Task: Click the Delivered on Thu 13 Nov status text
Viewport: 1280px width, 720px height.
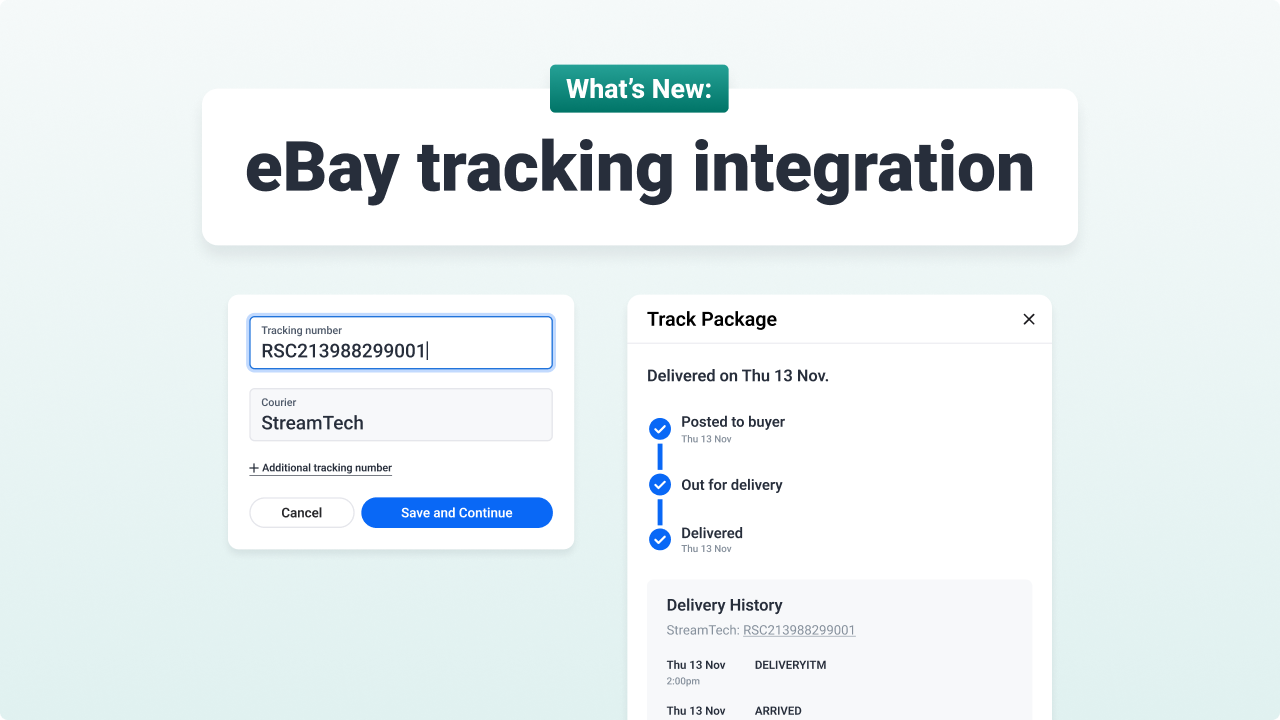Action: coord(738,375)
